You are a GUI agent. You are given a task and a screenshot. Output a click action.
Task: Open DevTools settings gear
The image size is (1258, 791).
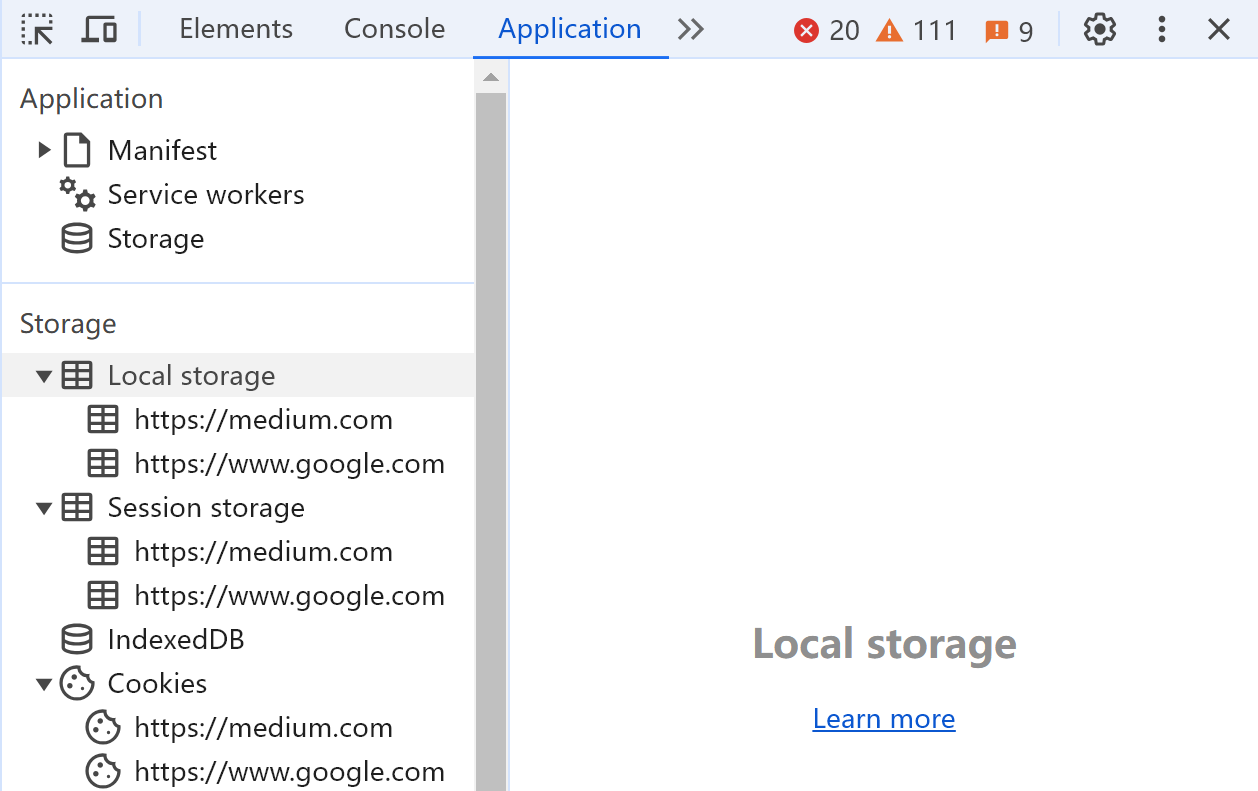(1099, 30)
